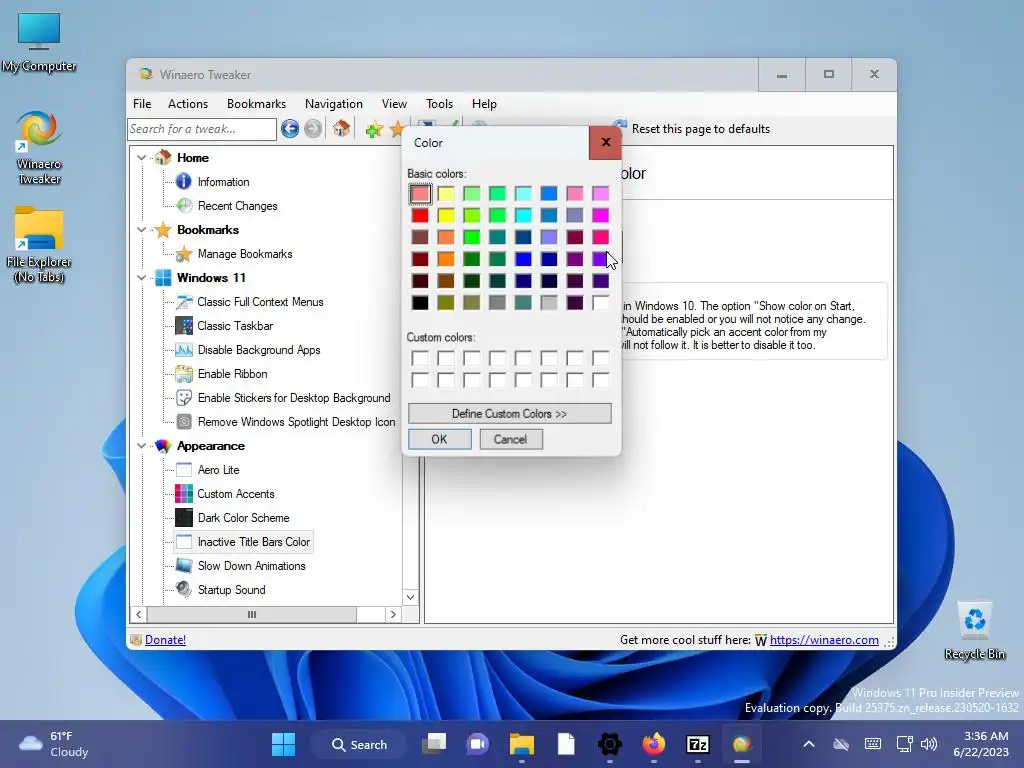Collapse the Home tree section
Image resolution: width=1024 pixels, height=768 pixels.
pos(141,157)
